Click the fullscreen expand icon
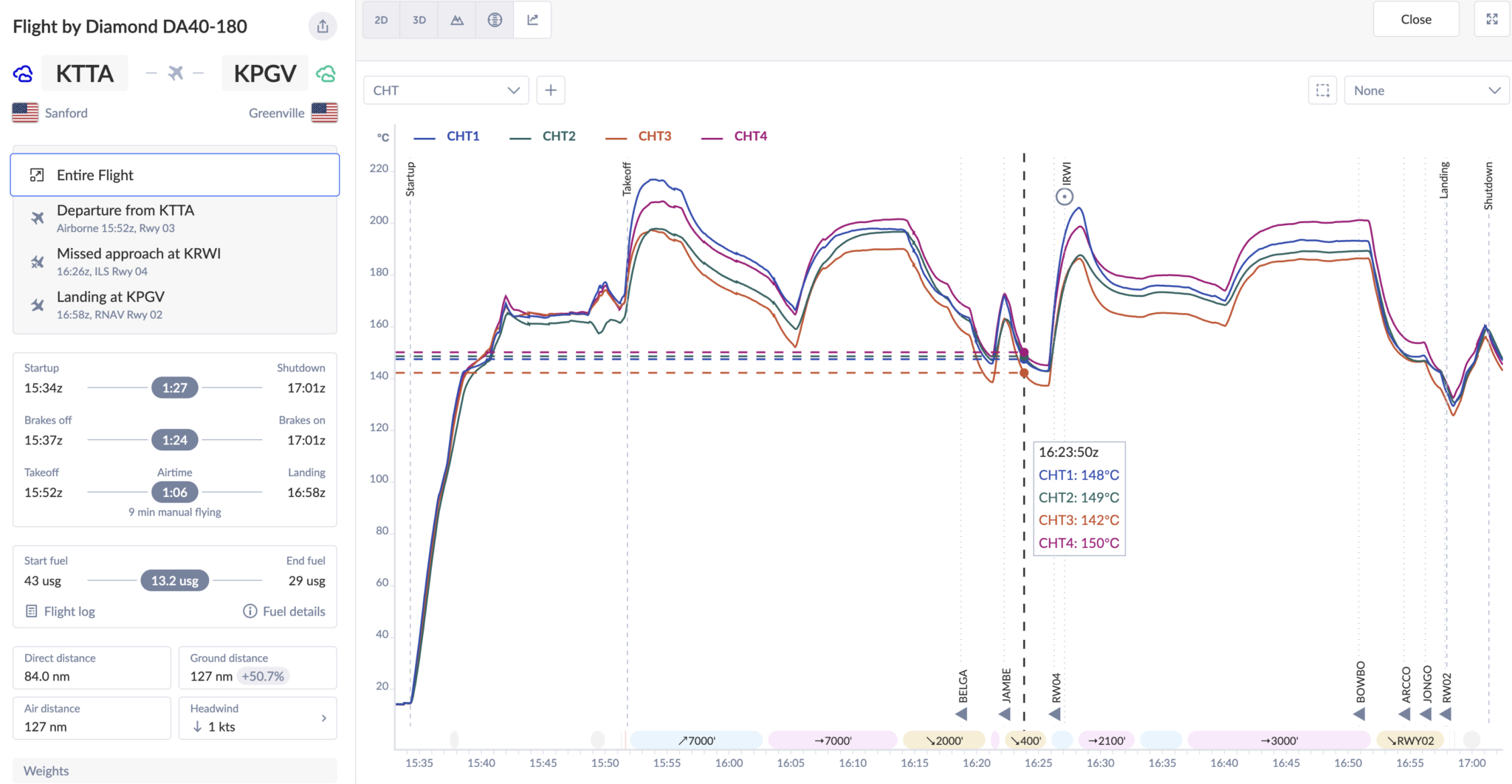The width and height of the screenshot is (1512, 784). click(1492, 19)
